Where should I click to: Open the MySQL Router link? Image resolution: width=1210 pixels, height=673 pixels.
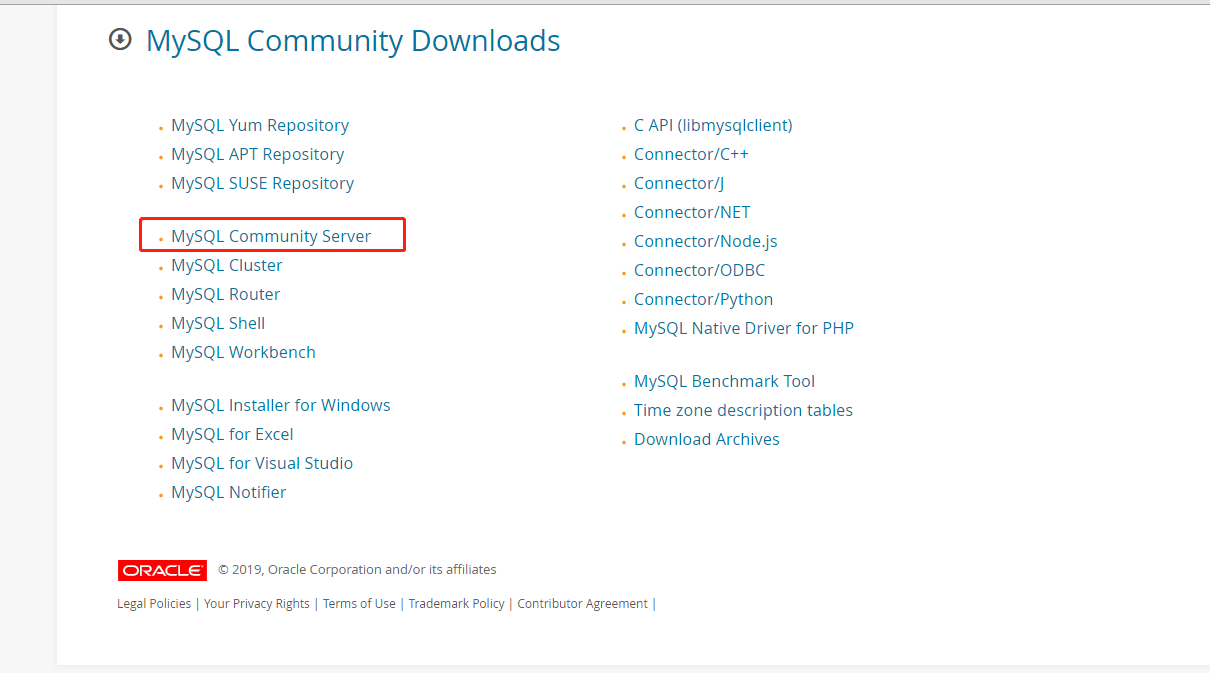(x=225, y=295)
